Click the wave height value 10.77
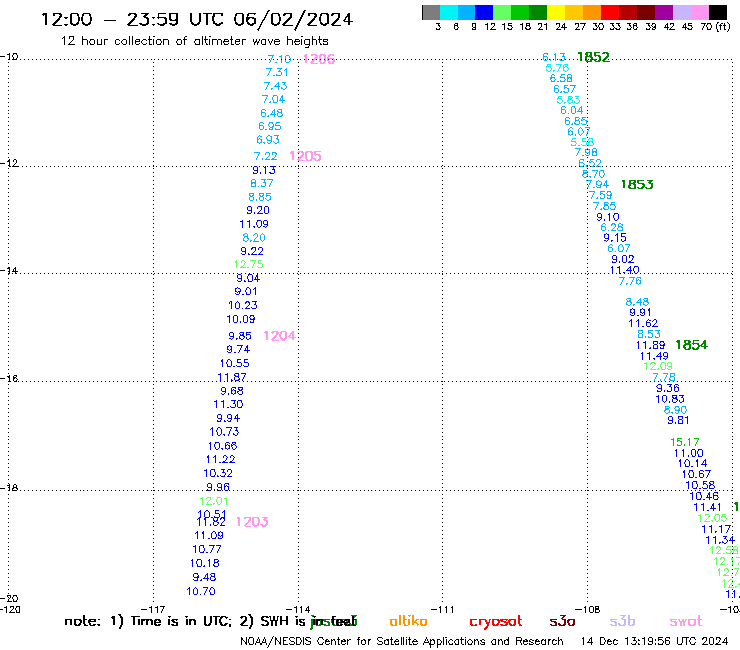 point(207,549)
